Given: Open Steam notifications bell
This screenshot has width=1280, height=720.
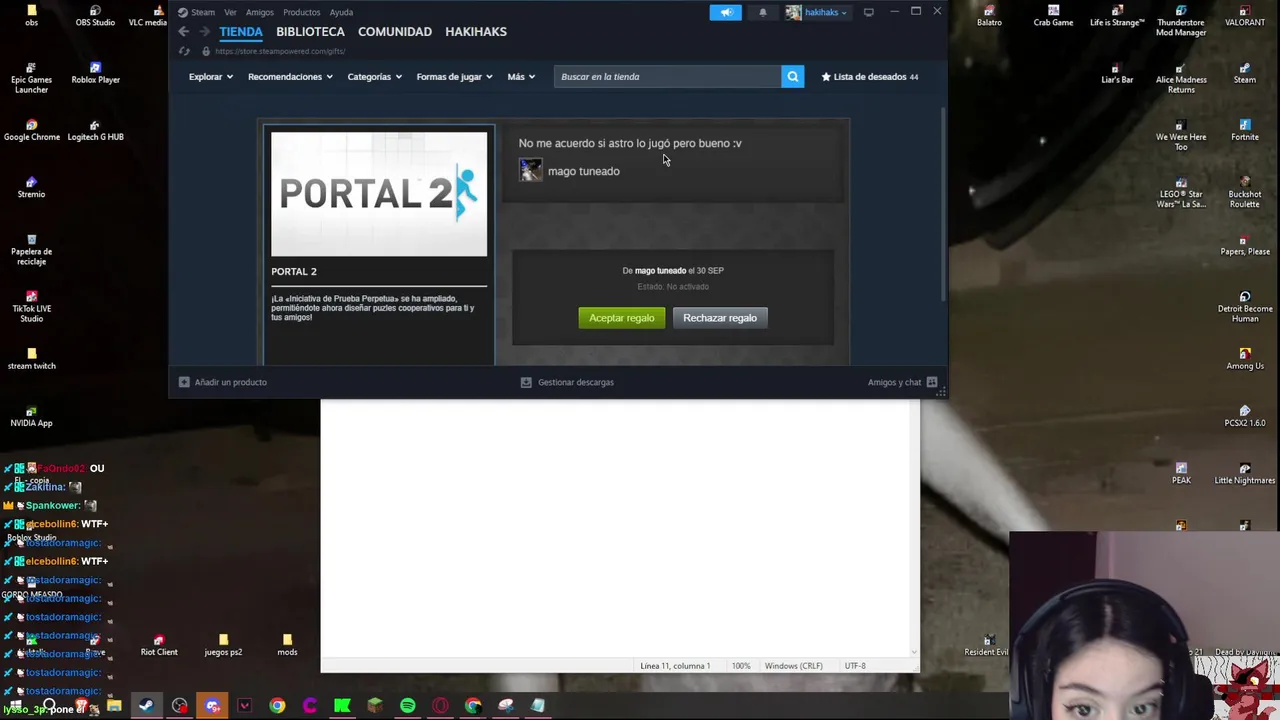Looking at the screenshot, I should 763,12.
